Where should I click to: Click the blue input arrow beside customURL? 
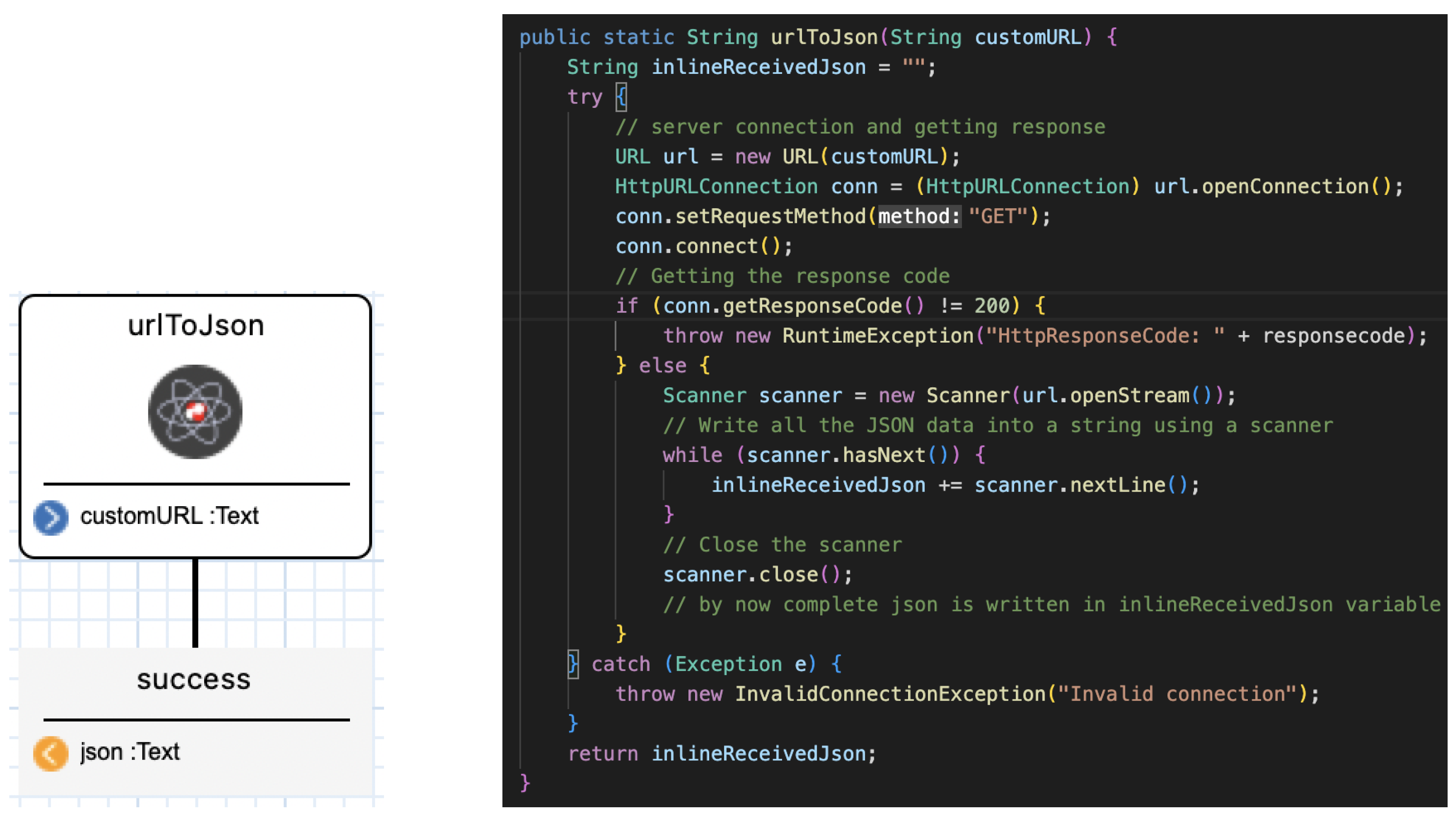(x=51, y=517)
